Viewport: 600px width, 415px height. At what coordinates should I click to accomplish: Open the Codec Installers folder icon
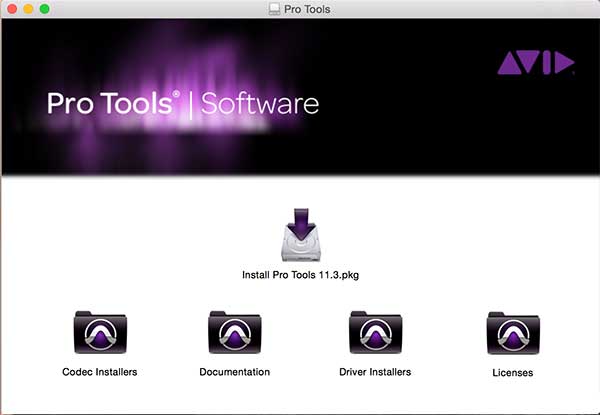click(100, 332)
